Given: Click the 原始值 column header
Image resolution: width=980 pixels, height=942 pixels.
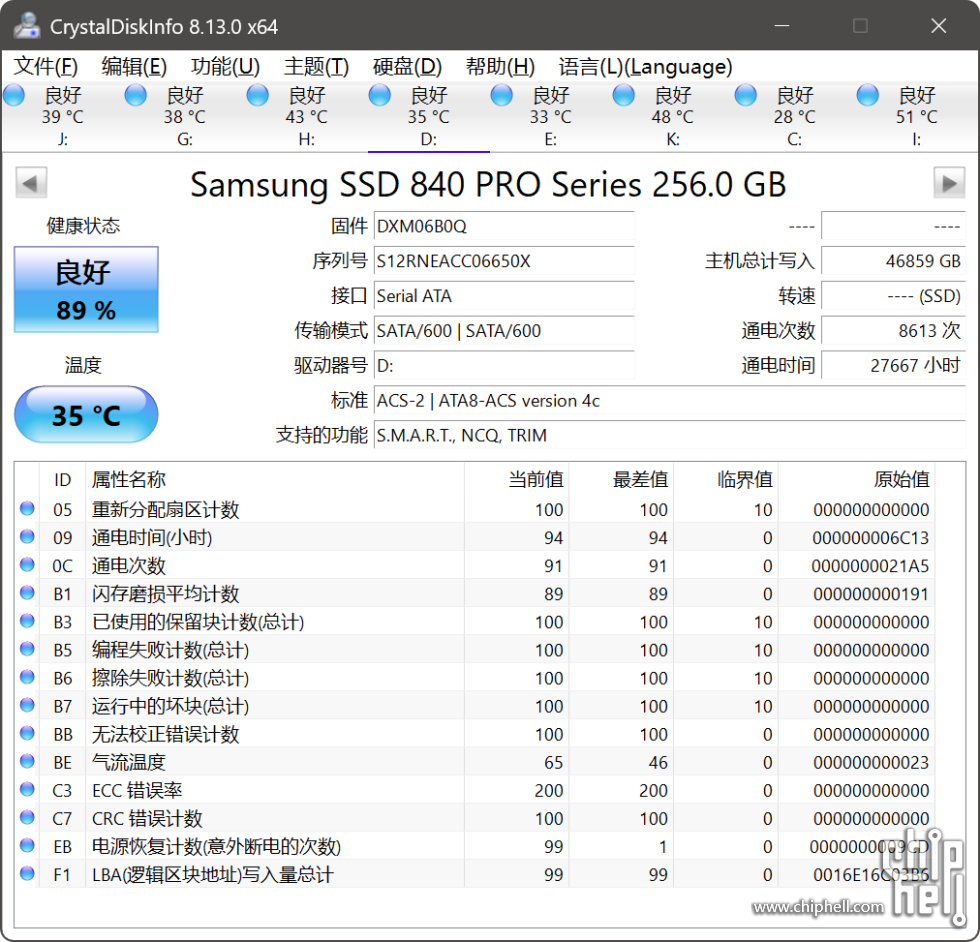Looking at the screenshot, I should click(856, 479).
